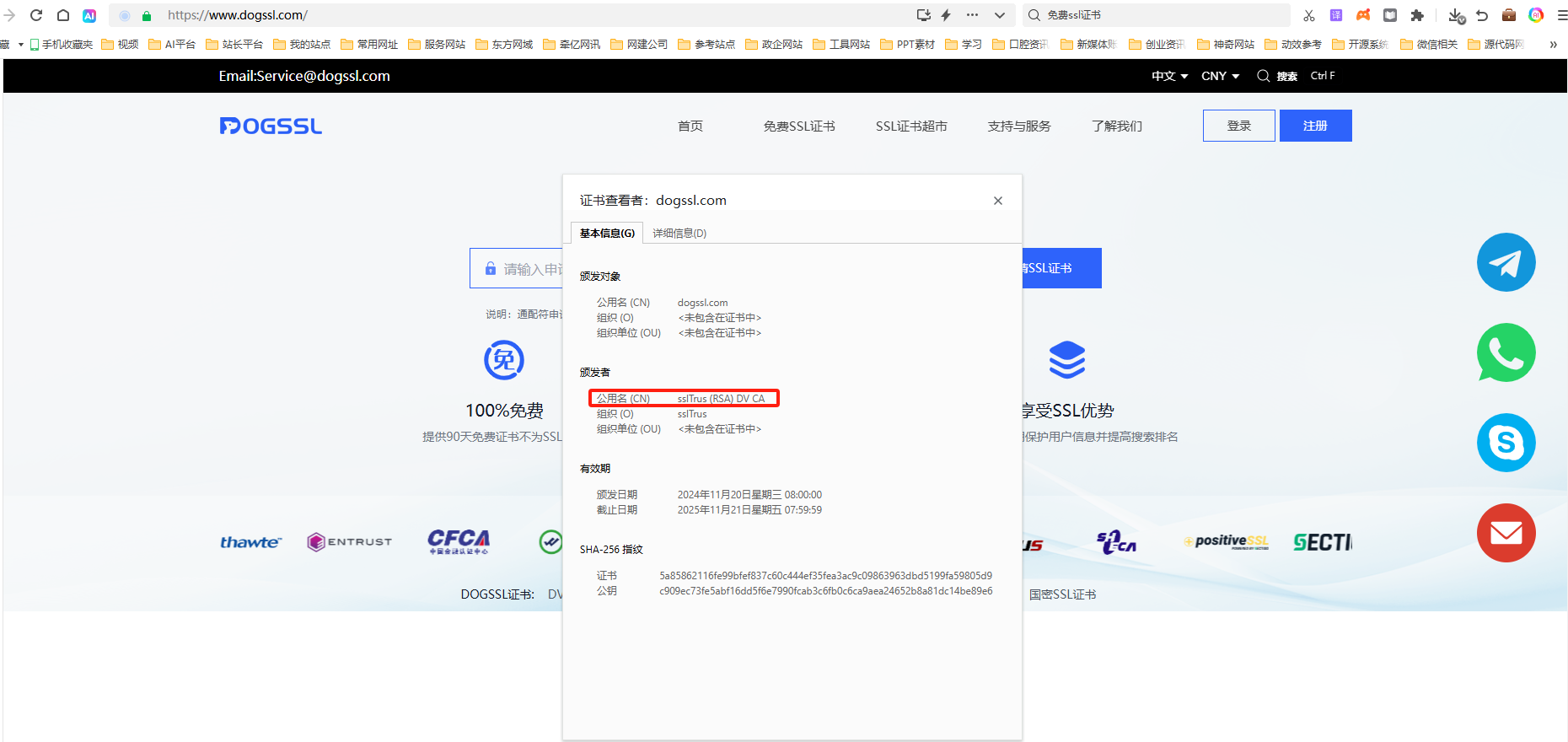Click the 登录 login button
The height and width of the screenshot is (742, 1568).
click(1238, 126)
